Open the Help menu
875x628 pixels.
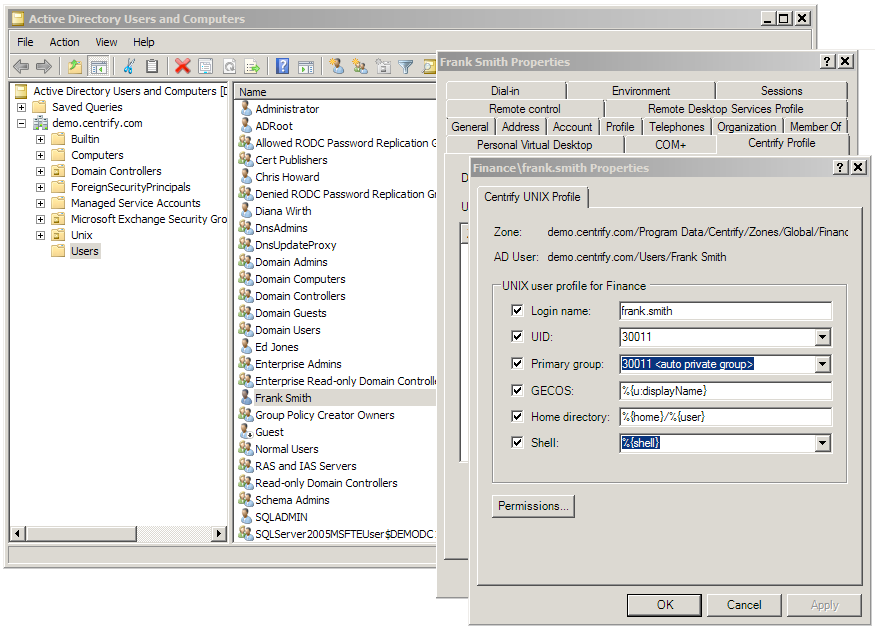pyautogui.click(x=143, y=42)
